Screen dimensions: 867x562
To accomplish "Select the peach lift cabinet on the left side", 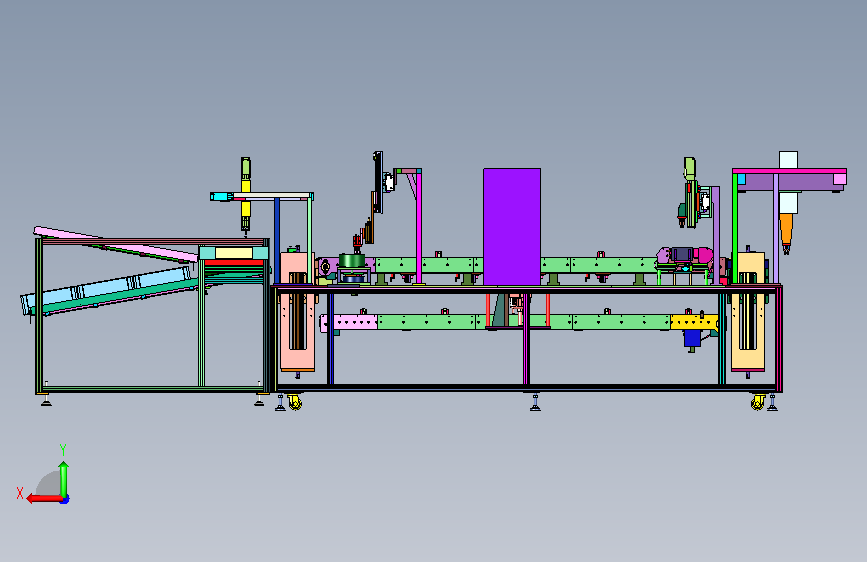I will (297, 311).
